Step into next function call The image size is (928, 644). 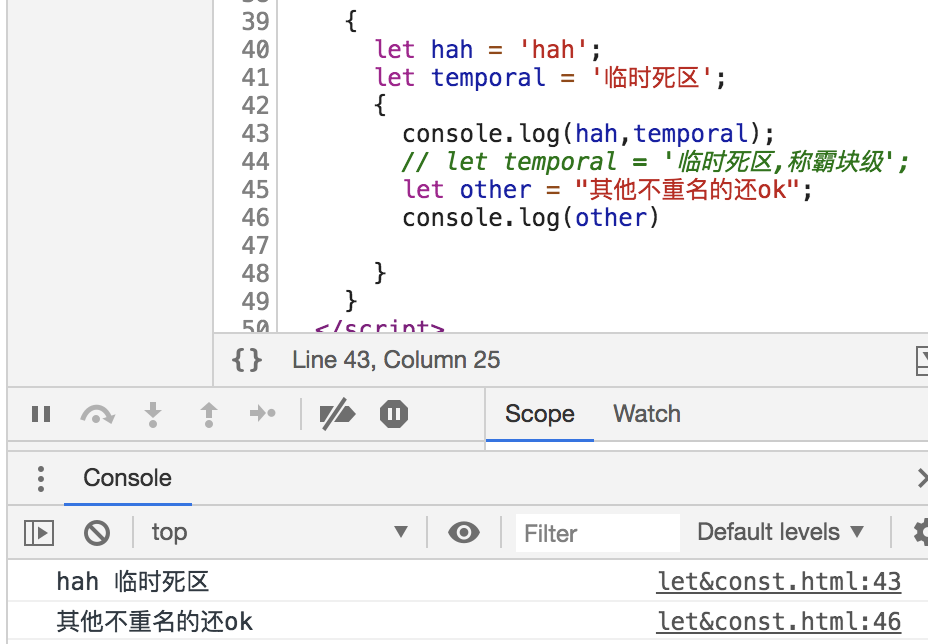pos(153,414)
